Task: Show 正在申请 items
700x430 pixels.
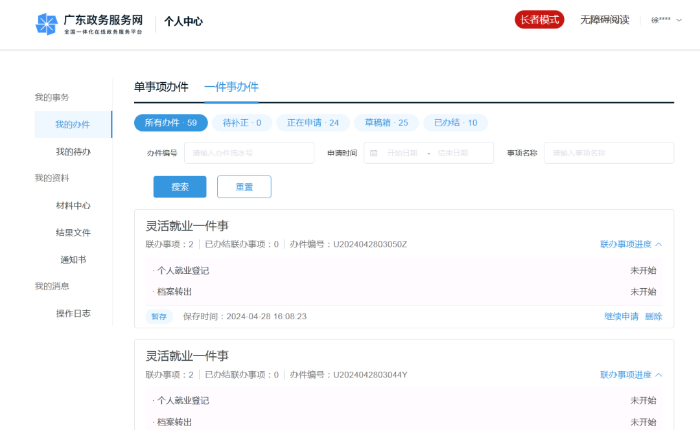Action: coord(313,123)
